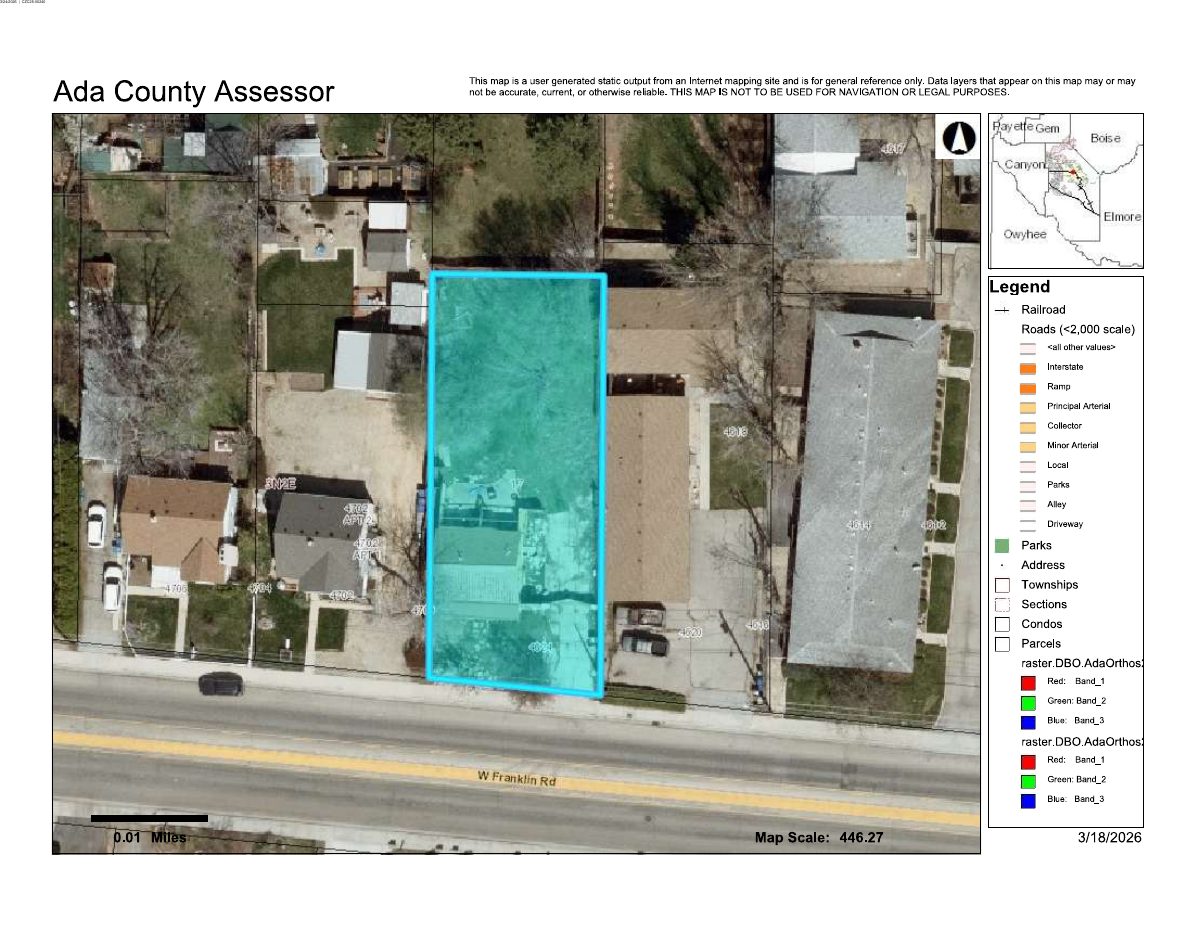Click the Driveway road line symbol
This screenshot has height=928, width=1200.
[1029, 524]
